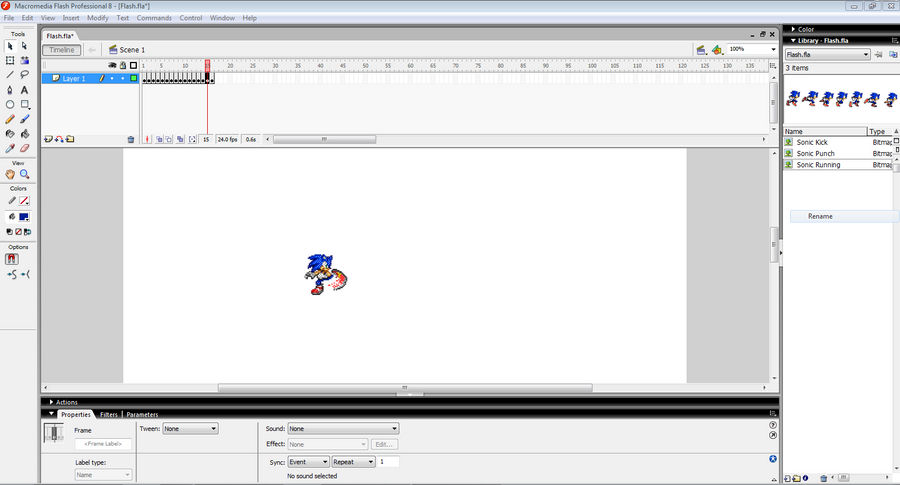
Task: Pick the Pen tool
Action: 10,90
